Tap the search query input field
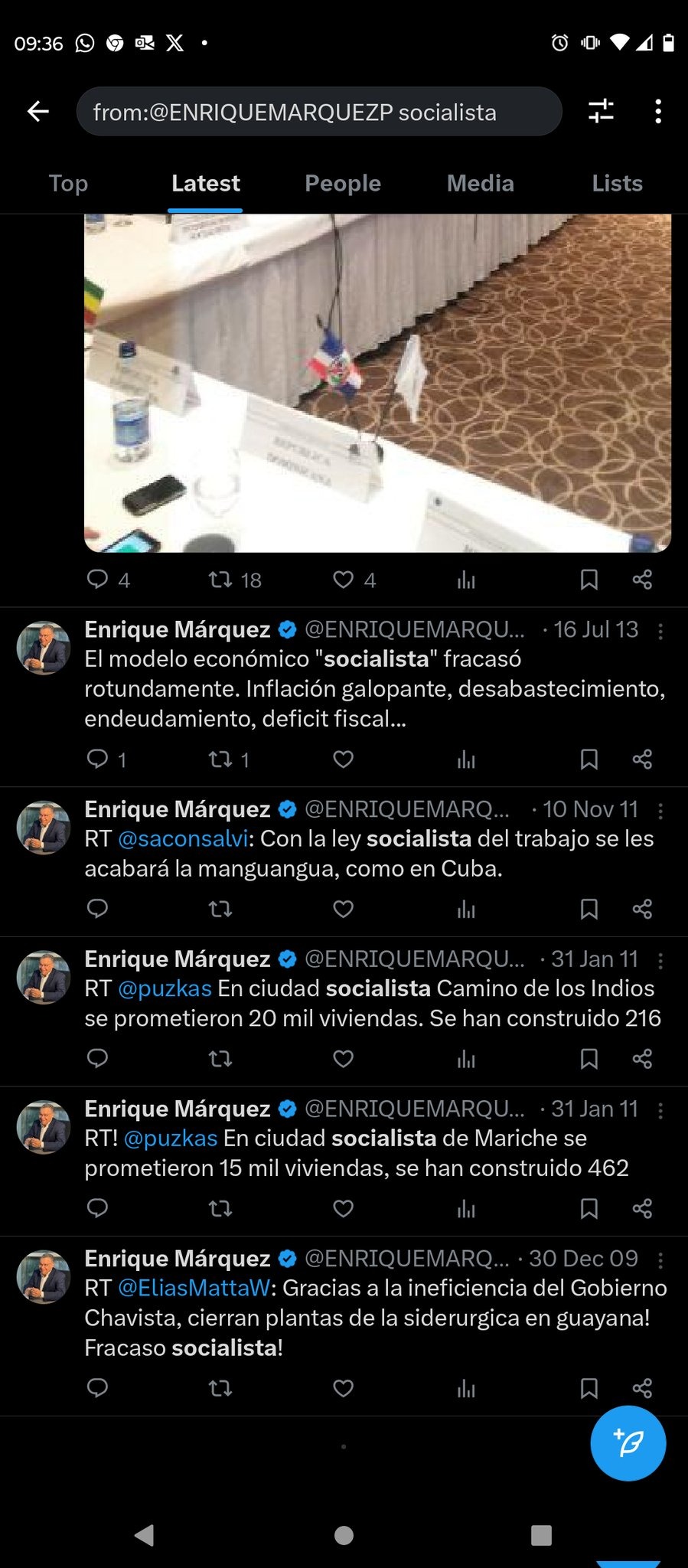The height and width of the screenshot is (1568, 688). pyautogui.click(x=319, y=112)
